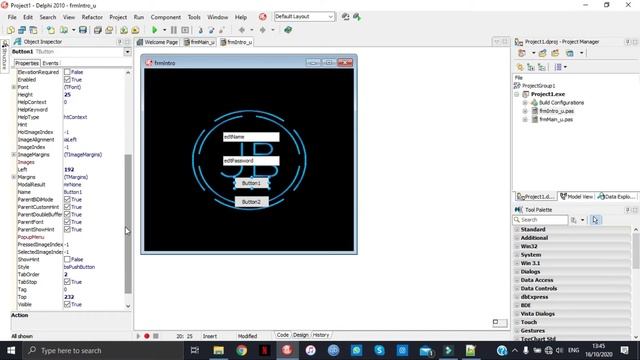Click the Save floppy disk icon
Viewport: 640px width, 360px height.
83,30
